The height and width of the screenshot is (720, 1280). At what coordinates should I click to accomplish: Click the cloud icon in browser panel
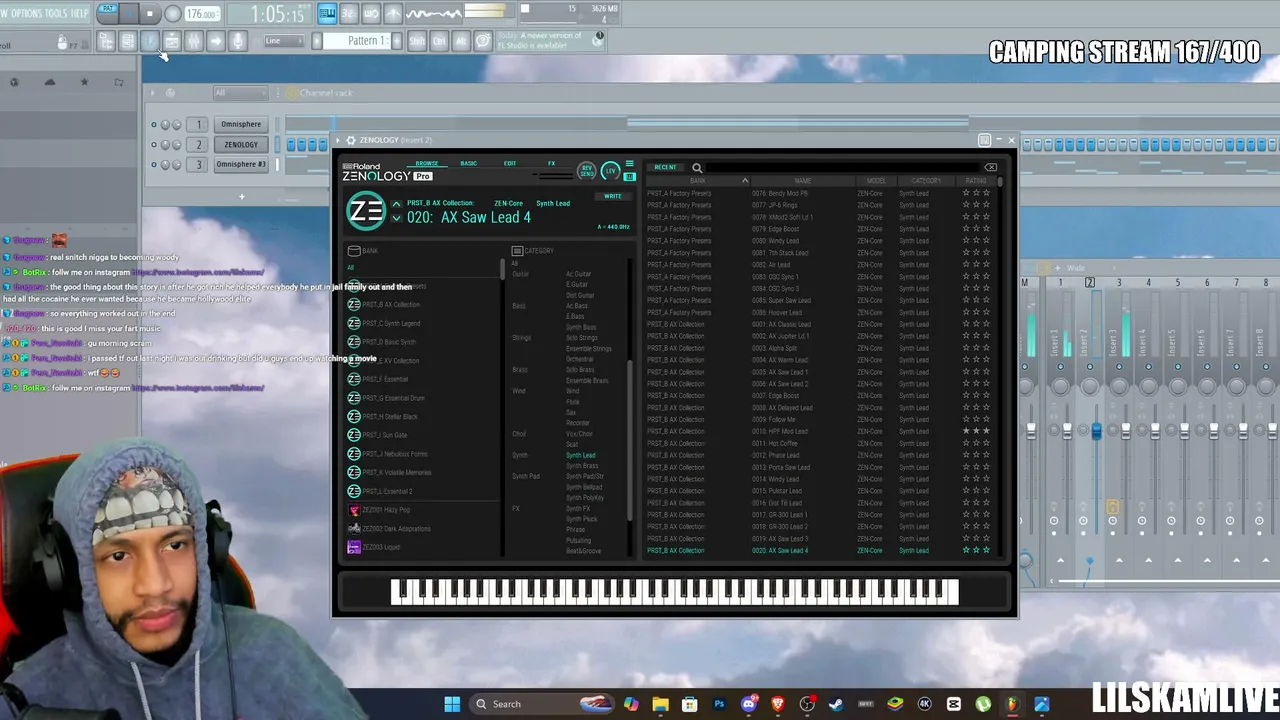[x=49, y=82]
